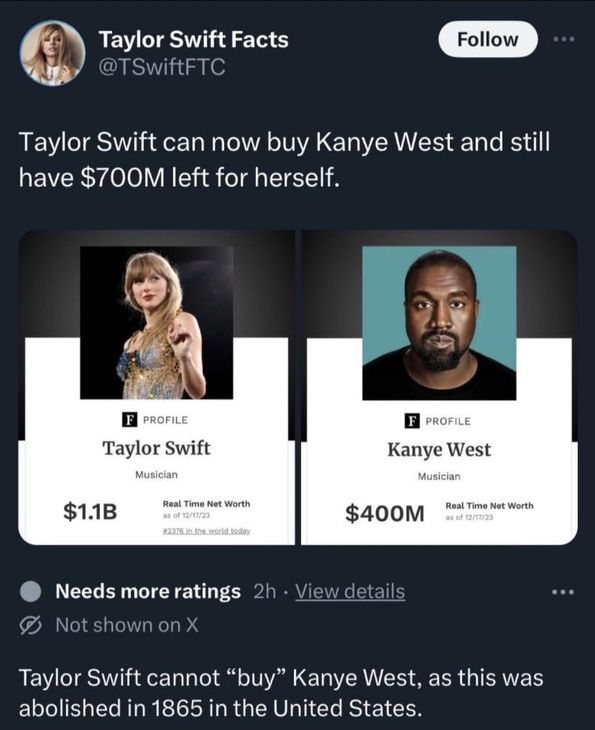
Task: Click the $400M net worth figure
Action: point(385,513)
